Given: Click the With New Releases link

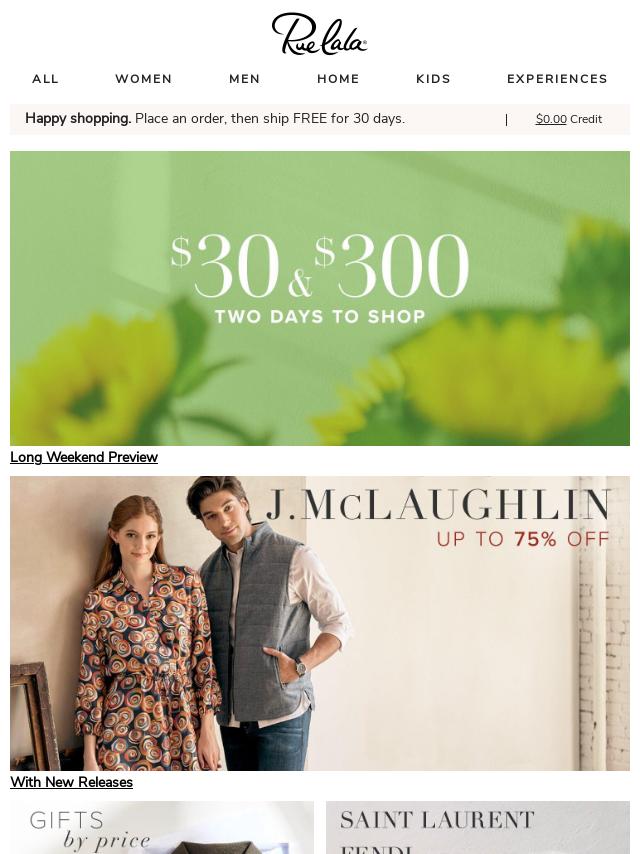Looking at the screenshot, I should (x=71, y=782).
